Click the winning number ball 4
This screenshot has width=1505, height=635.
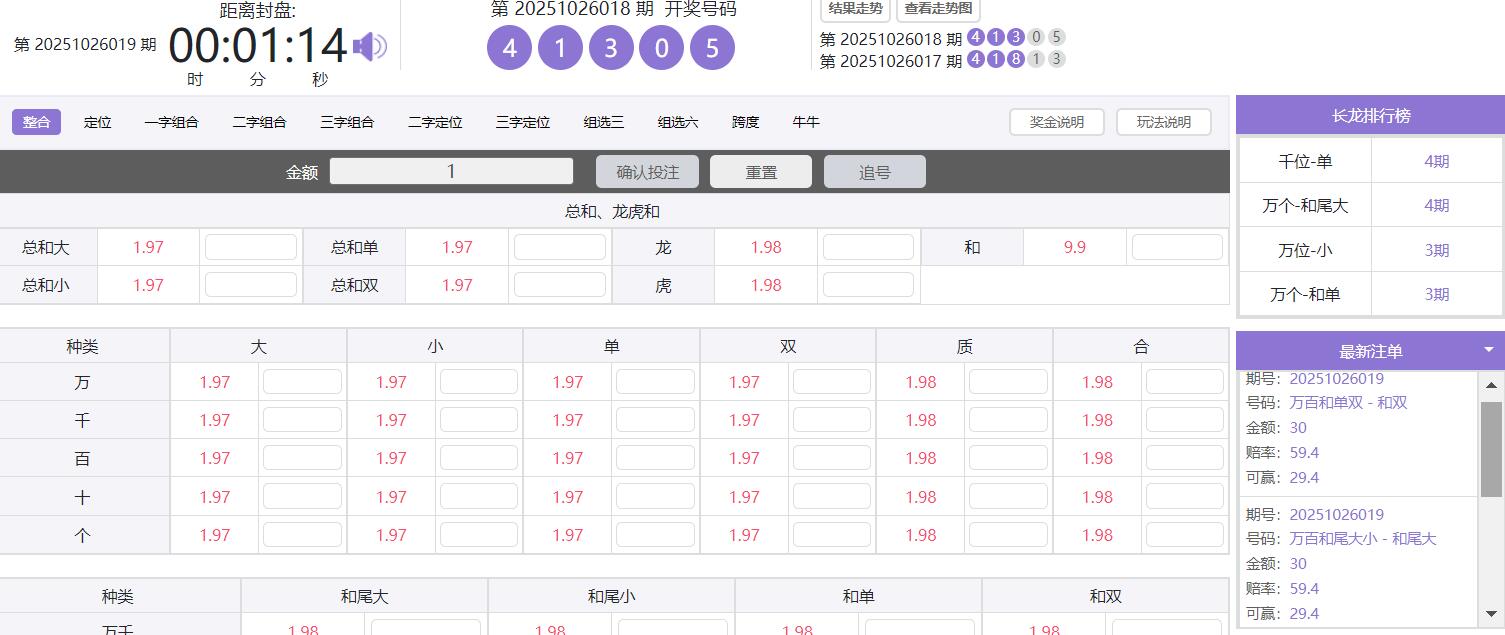[509, 47]
